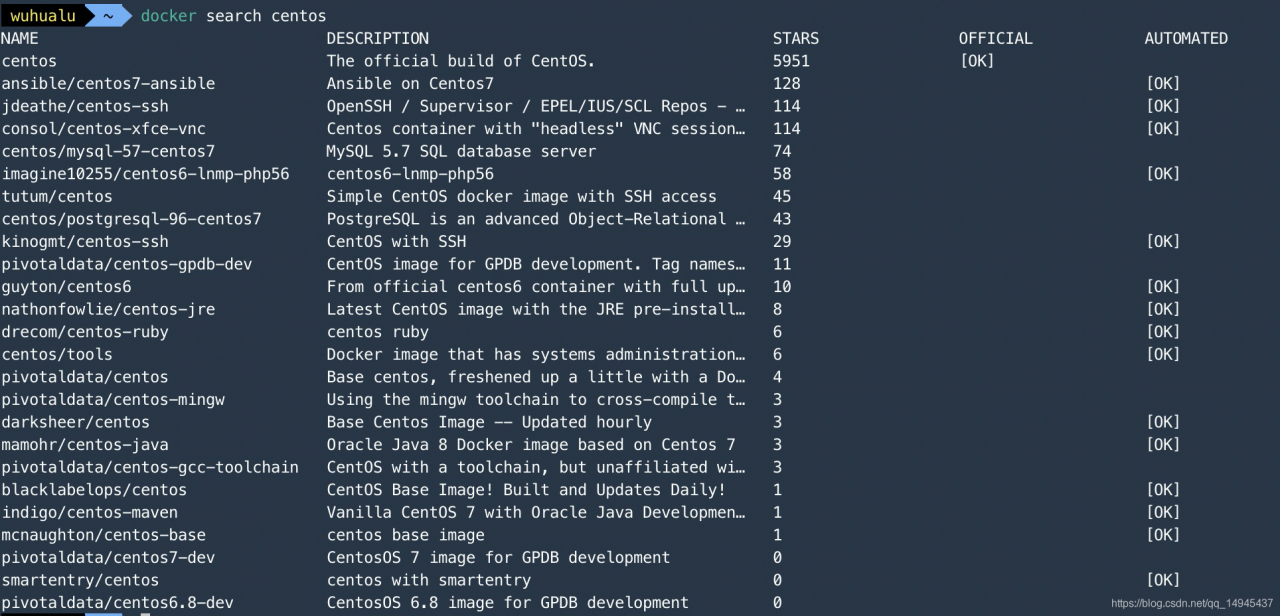Click the 5951 stars count
Screen dimensions: 1280x616
[x=791, y=61]
